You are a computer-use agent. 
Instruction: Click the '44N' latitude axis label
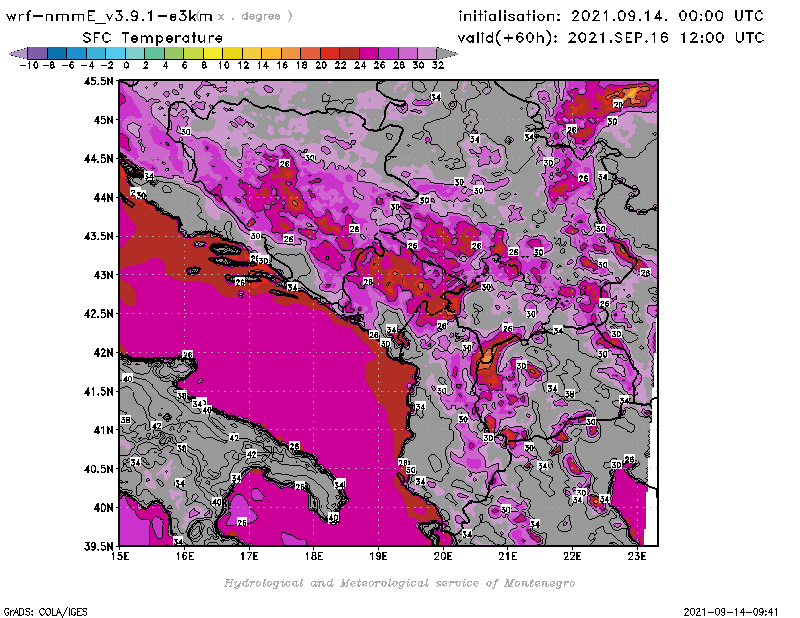(103, 197)
